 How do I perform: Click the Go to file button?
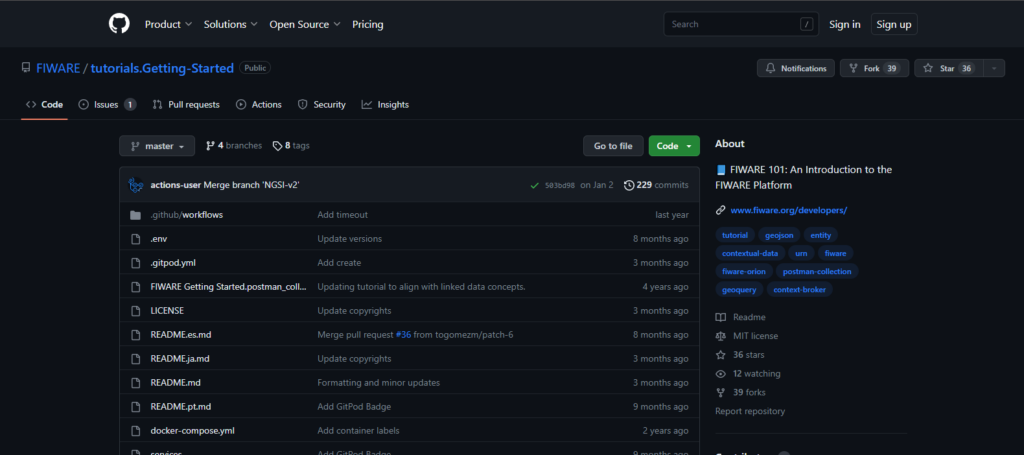coord(613,146)
